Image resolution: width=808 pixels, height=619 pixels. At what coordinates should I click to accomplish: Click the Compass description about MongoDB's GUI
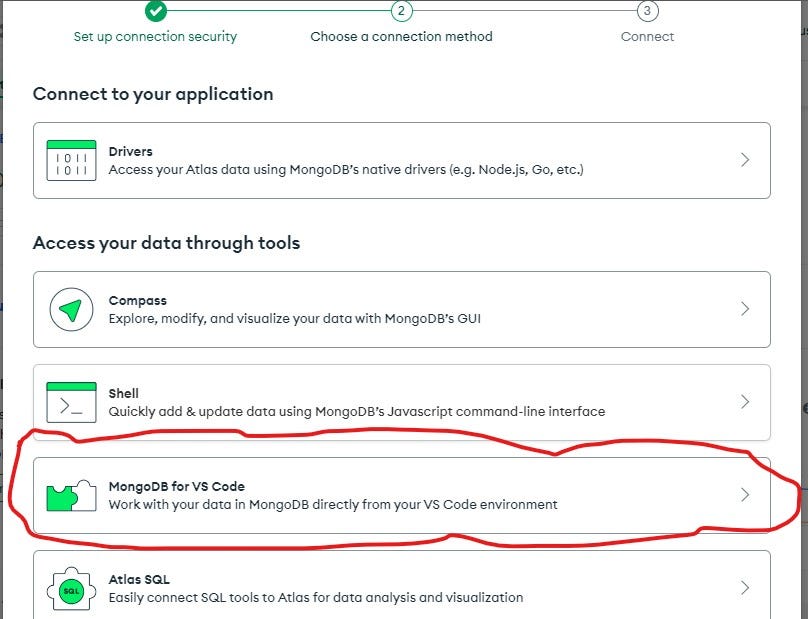click(294, 319)
